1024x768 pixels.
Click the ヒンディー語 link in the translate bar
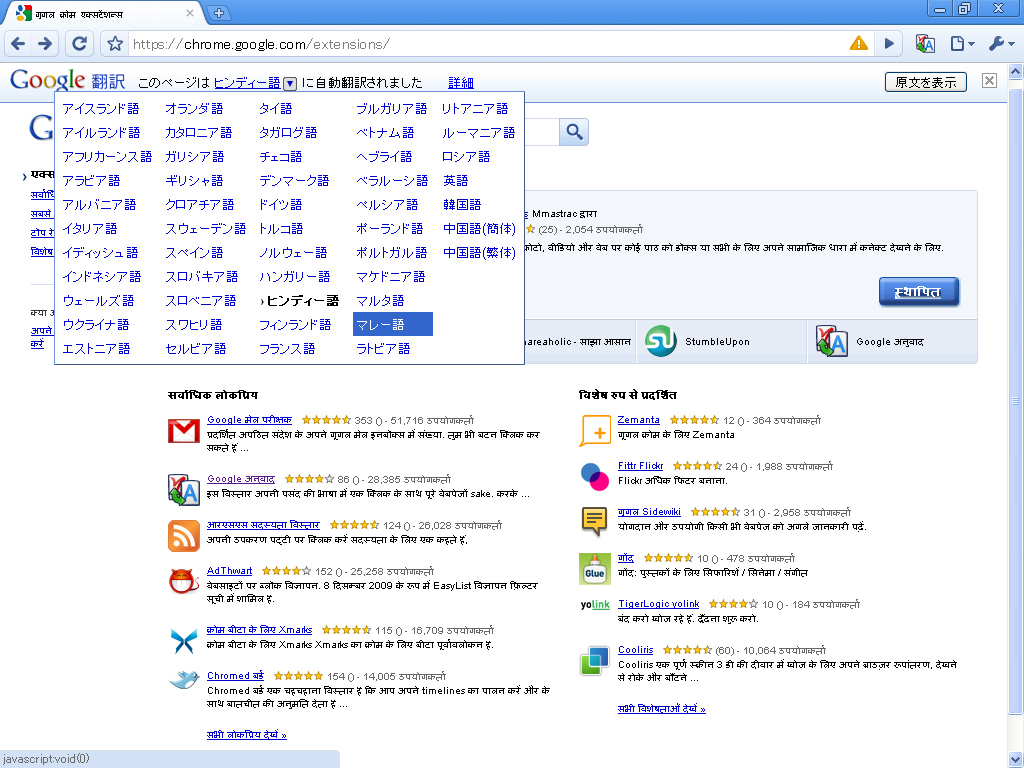pyautogui.click(x=247, y=83)
